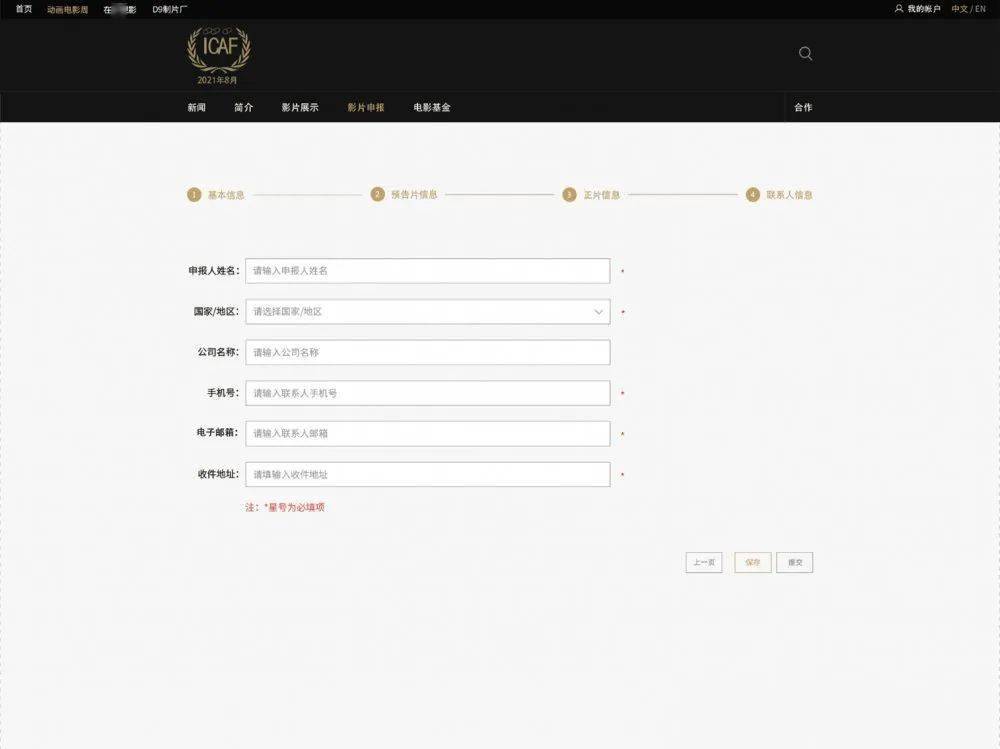Click the 保存 save button
Viewport: 1000px width, 749px height.
(752, 563)
